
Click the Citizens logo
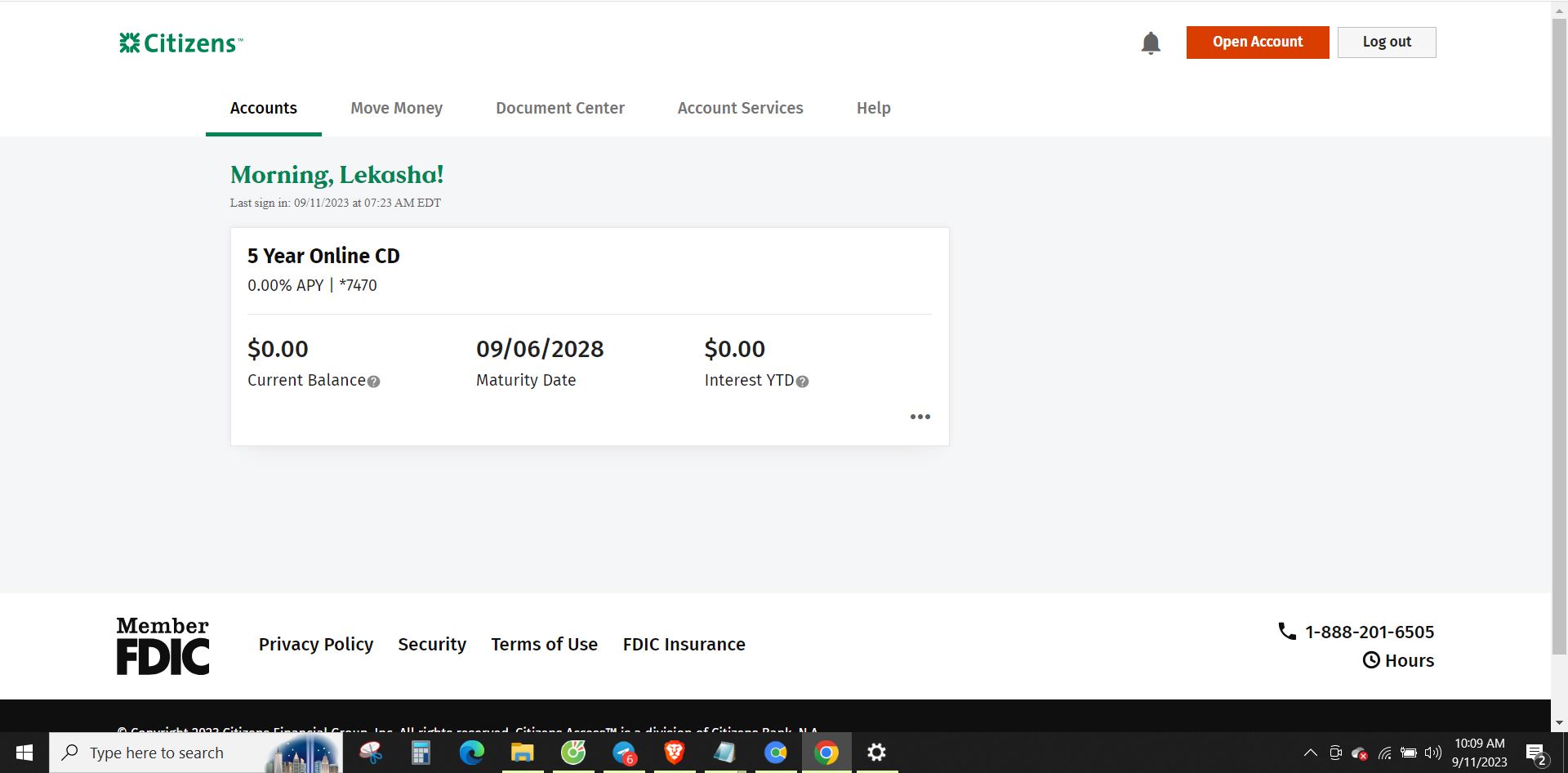coord(180,42)
